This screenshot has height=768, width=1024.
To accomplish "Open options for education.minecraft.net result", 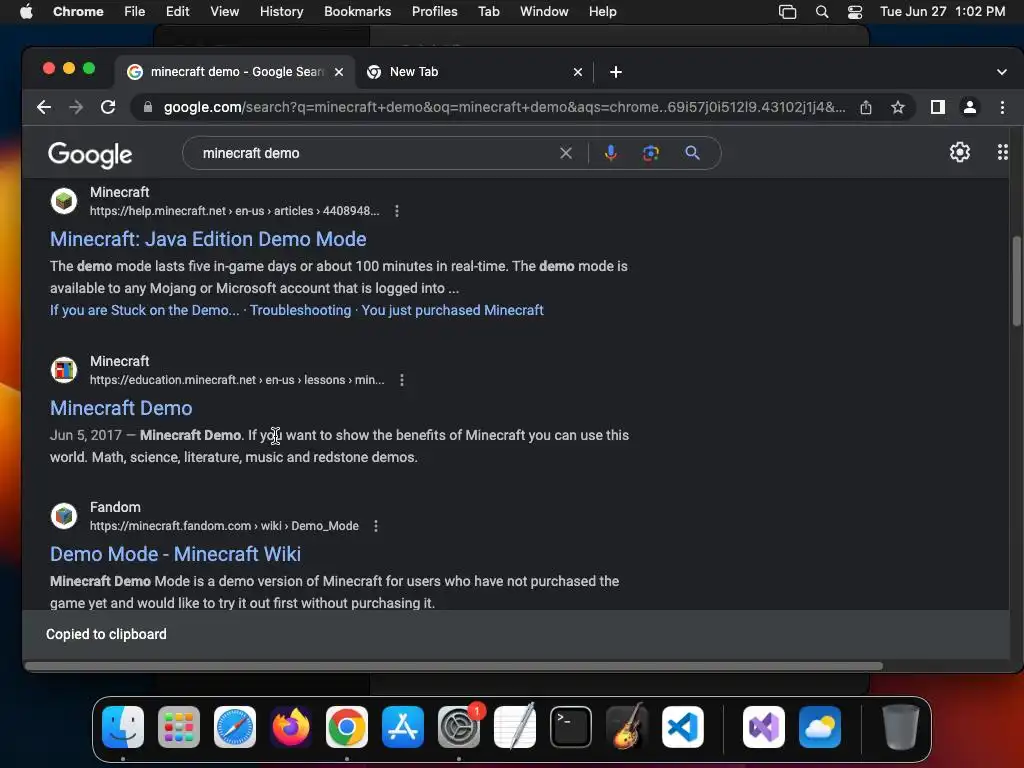I will click(402, 380).
